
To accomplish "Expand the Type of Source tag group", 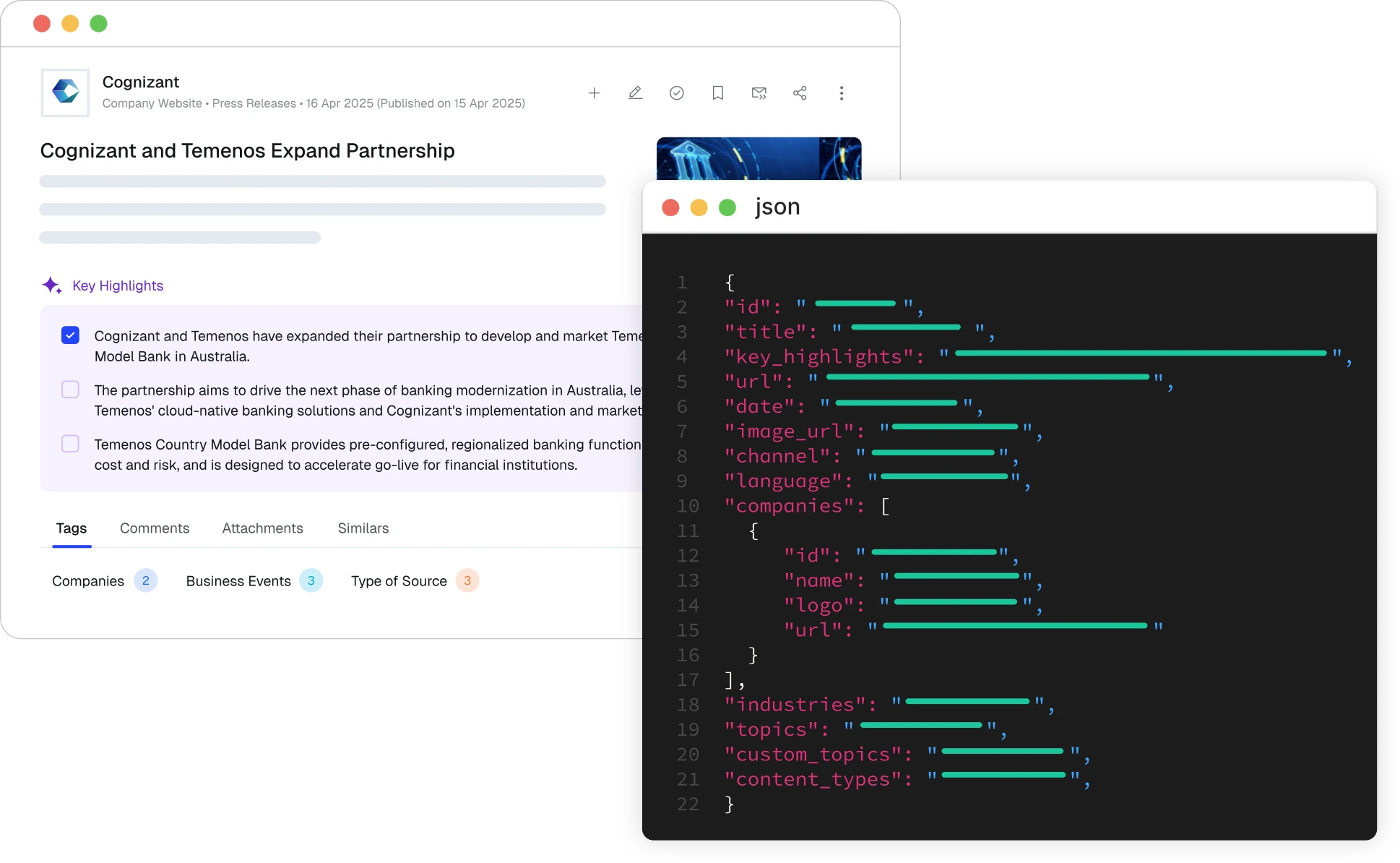I will 415,581.
